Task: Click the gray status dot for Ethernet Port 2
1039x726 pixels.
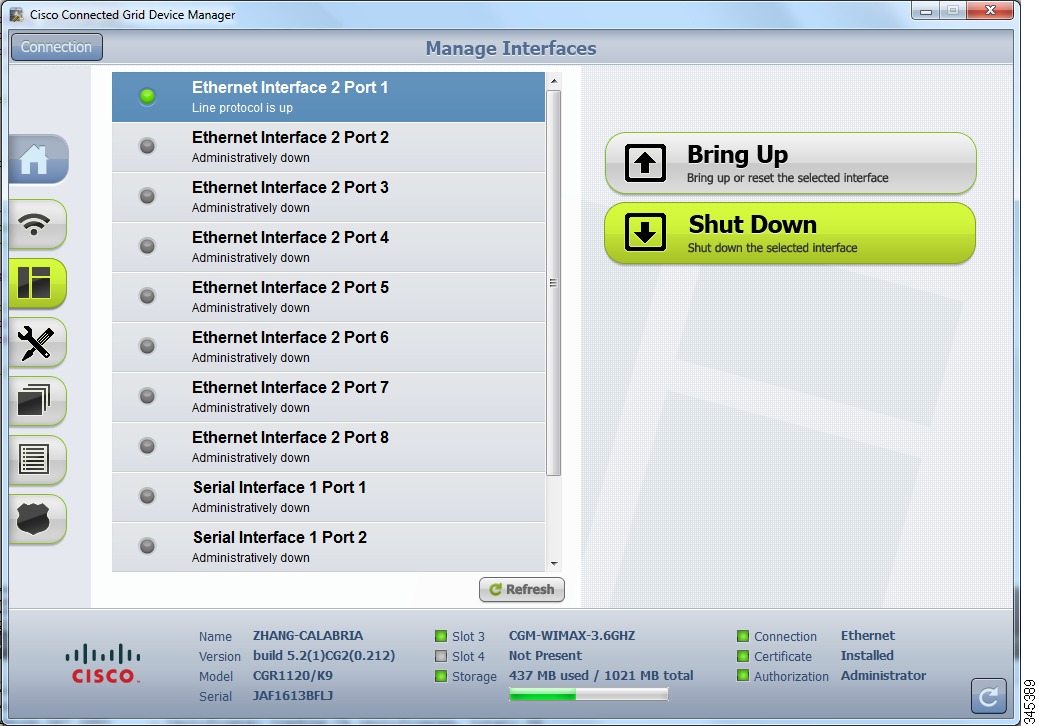Action: (x=147, y=146)
